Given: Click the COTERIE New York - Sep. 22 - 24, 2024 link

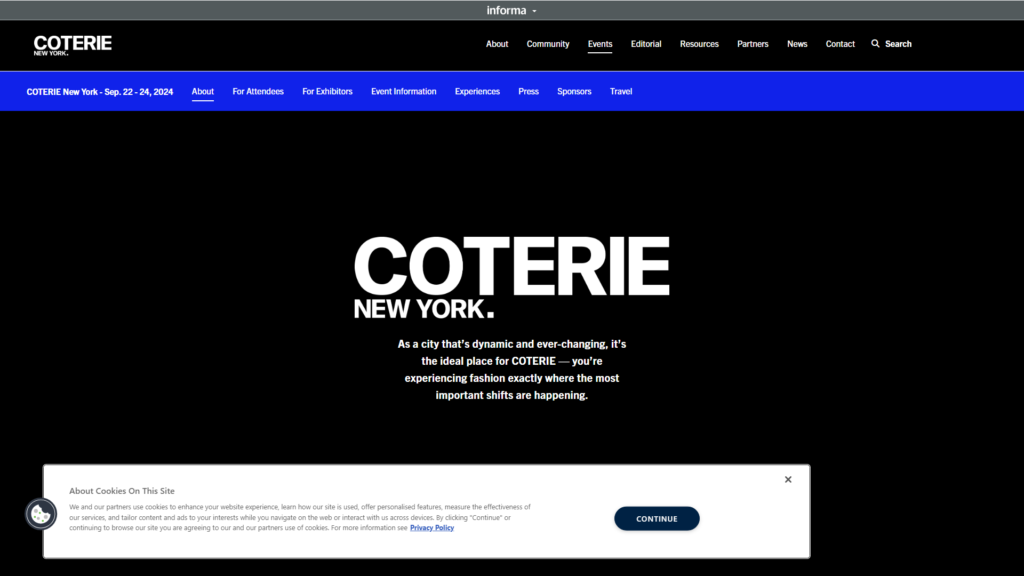Looking at the screenshot, I should [x=100, y=91].
